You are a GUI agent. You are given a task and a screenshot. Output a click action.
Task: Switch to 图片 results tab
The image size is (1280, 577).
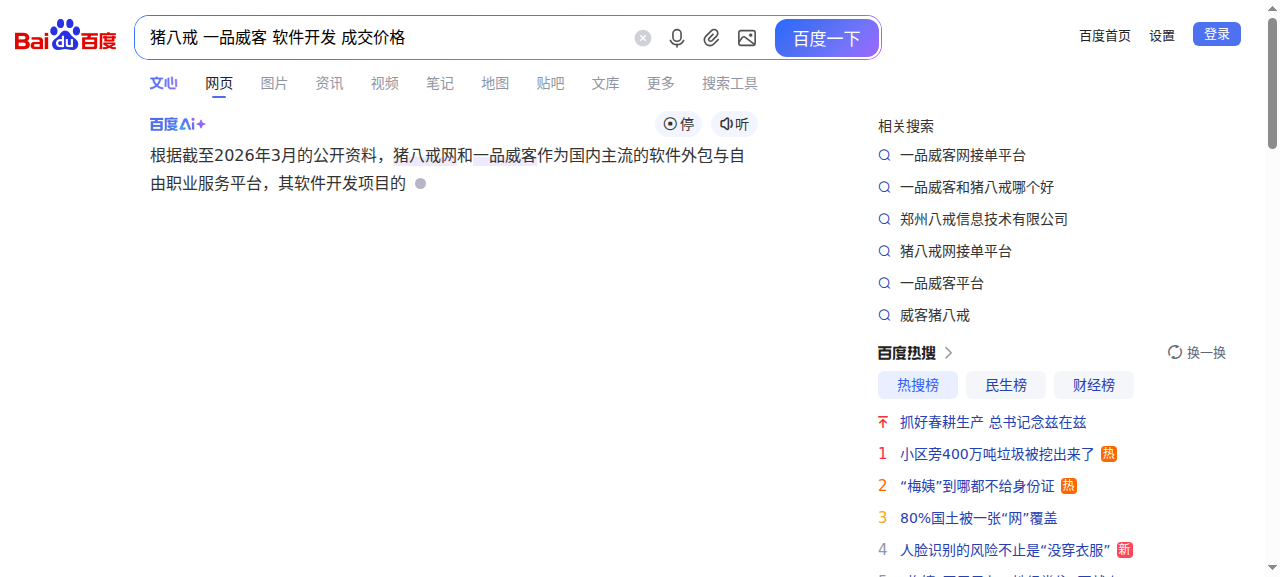click(x=274, y=83)
